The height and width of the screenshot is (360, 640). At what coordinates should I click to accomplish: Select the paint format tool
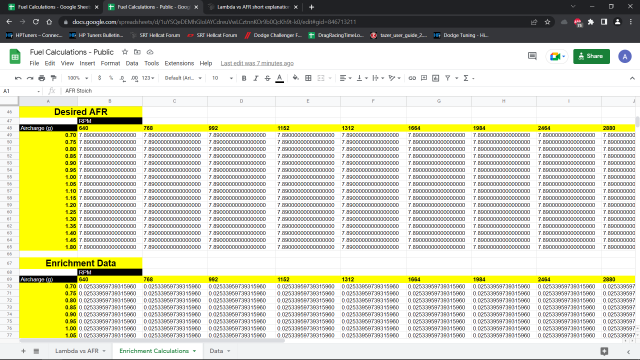(x=53, y=78)
